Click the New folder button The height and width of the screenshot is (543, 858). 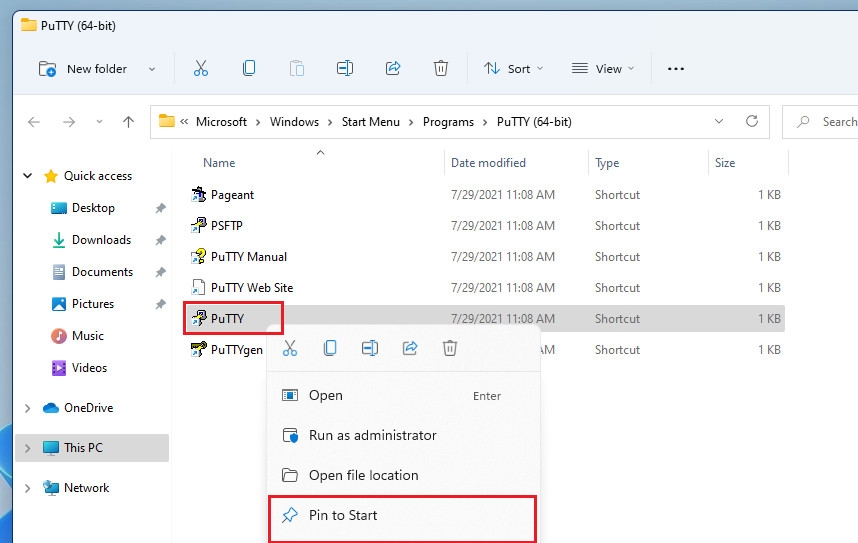click(84, 69)
